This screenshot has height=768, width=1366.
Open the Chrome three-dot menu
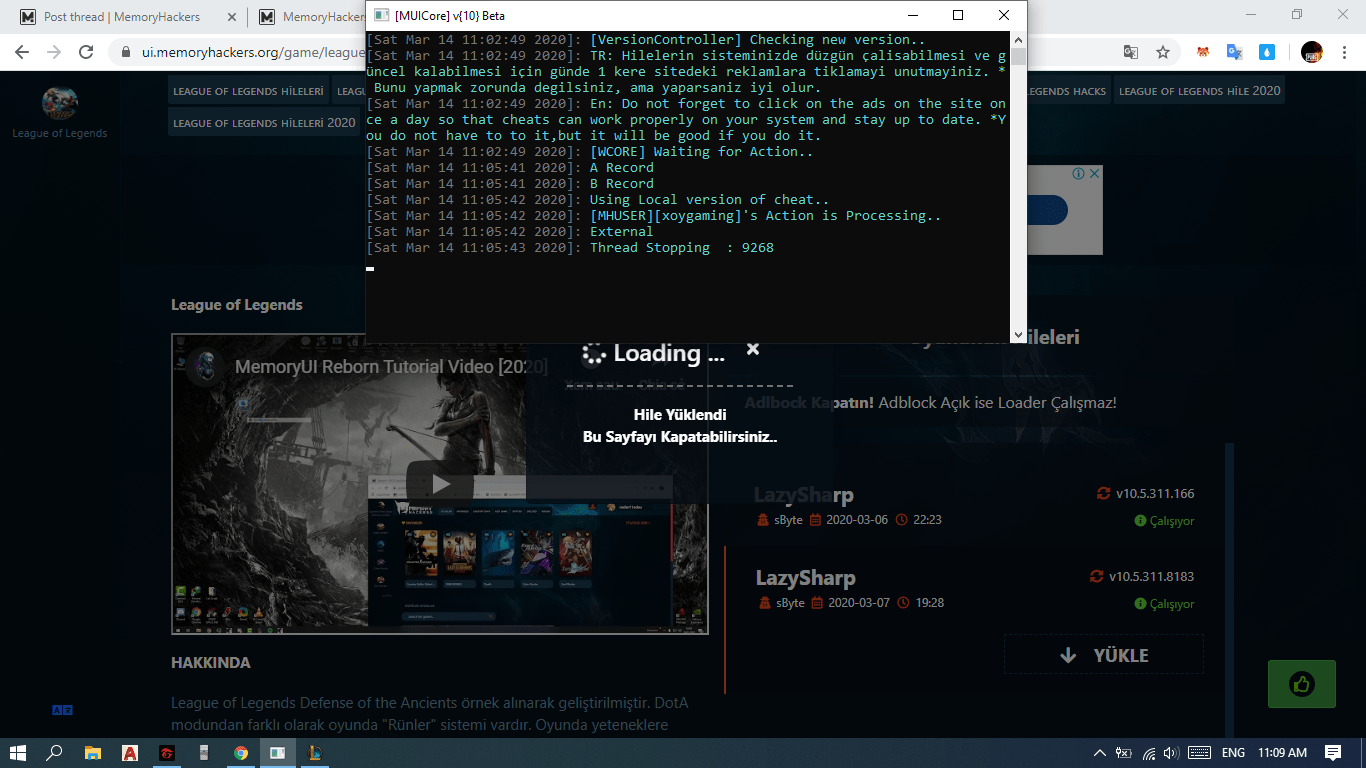point(1345,52)
